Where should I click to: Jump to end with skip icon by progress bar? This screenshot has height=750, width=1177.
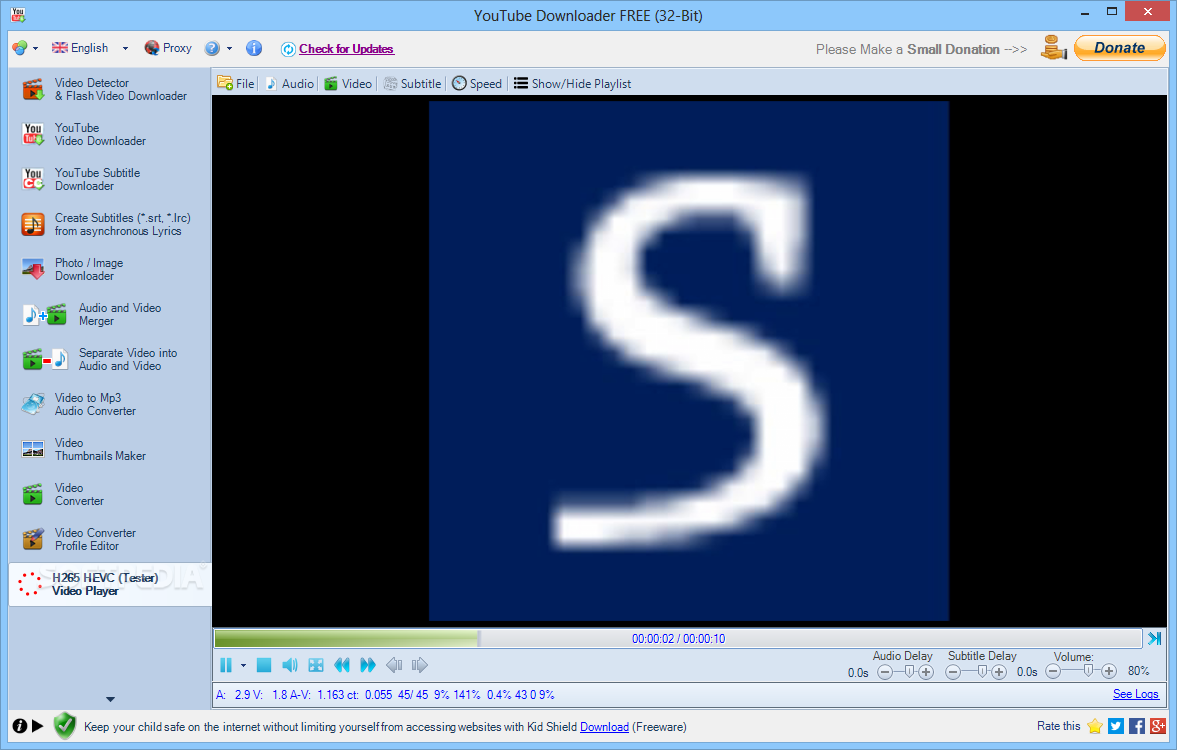pyautogui.click(x=1154, y=638)
